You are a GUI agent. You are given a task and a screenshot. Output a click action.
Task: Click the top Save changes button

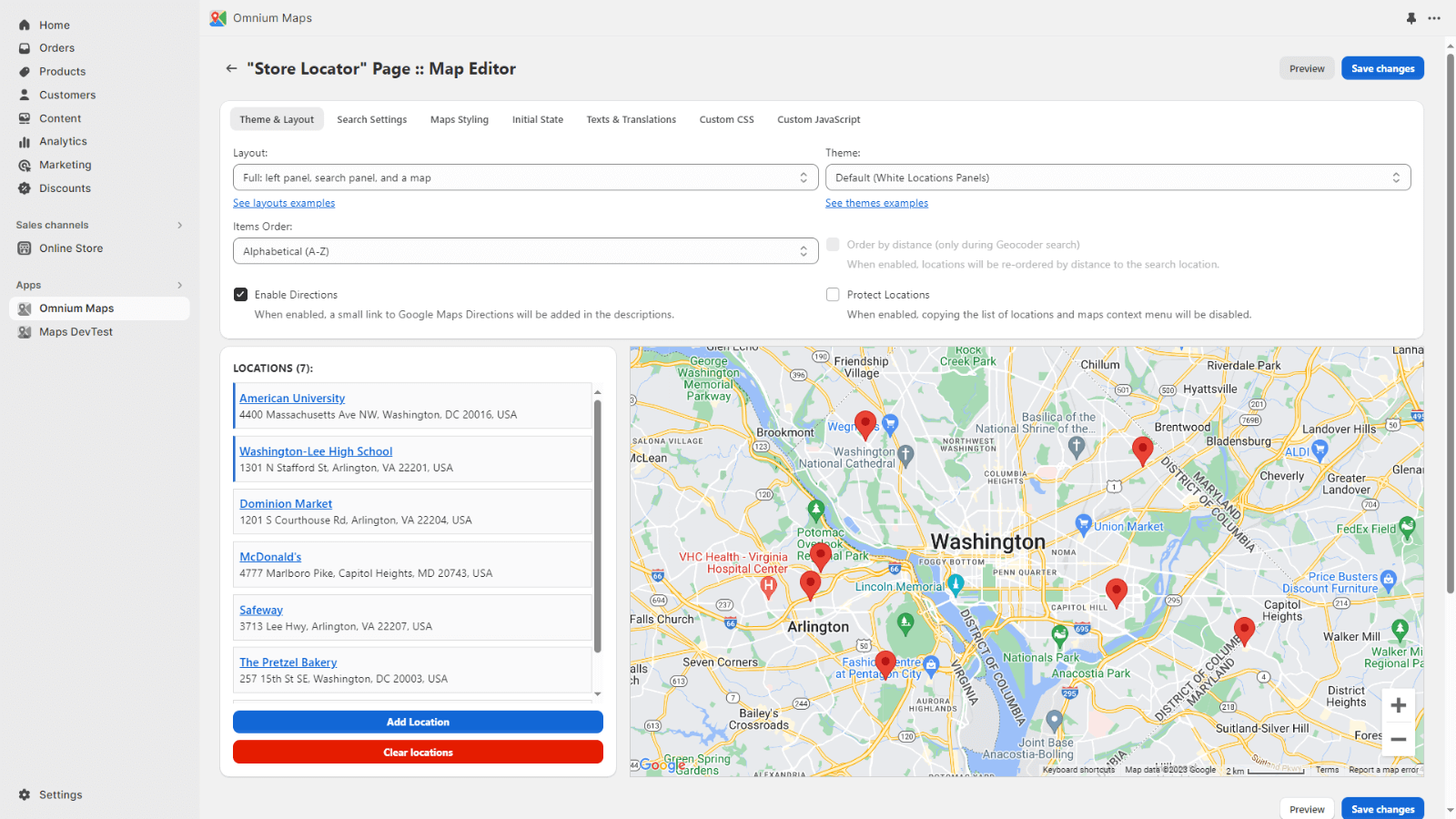pyautogui.click(x=1382, y=68)
